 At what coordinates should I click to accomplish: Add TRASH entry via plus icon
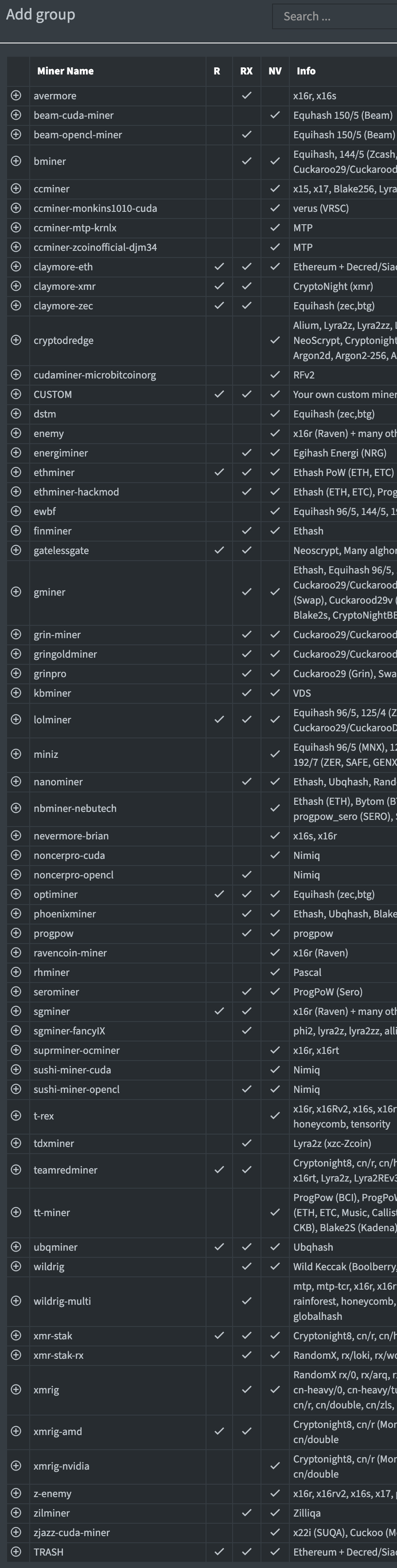click(x=16, y=1552)
